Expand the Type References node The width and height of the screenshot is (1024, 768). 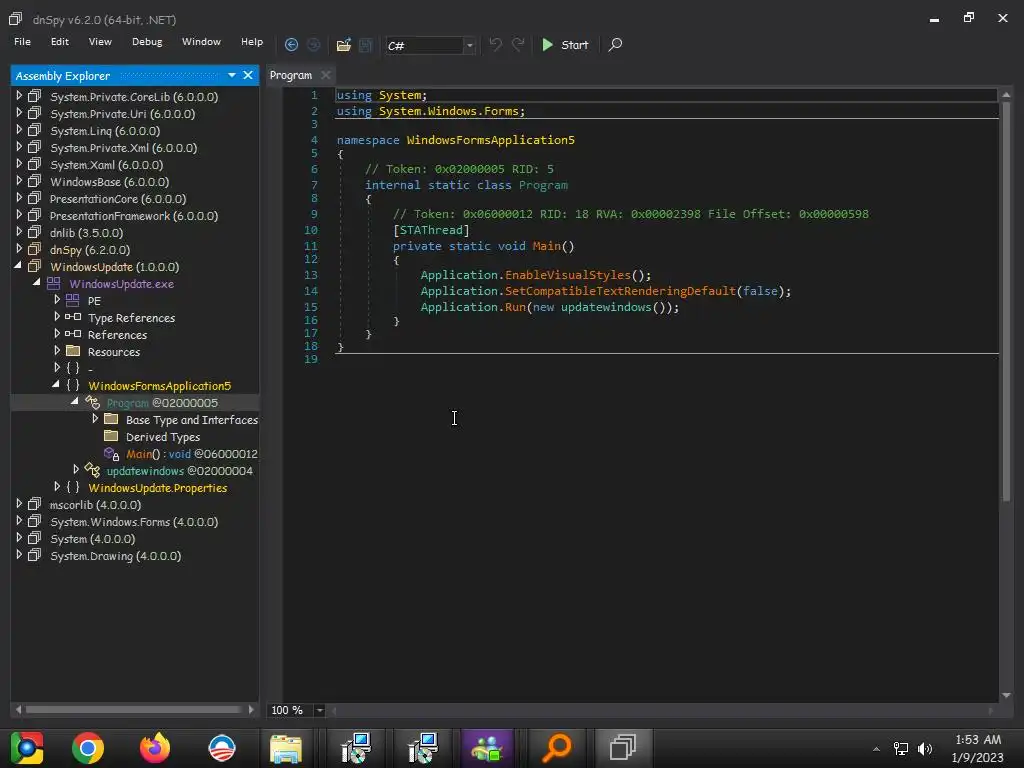coord(57,317)
